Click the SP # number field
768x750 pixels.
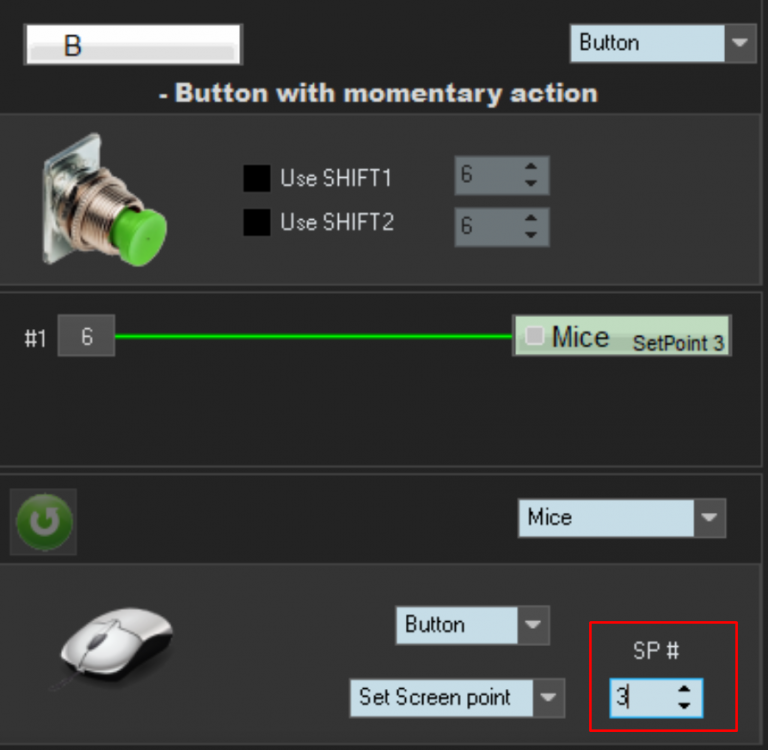tap(640, 697)
